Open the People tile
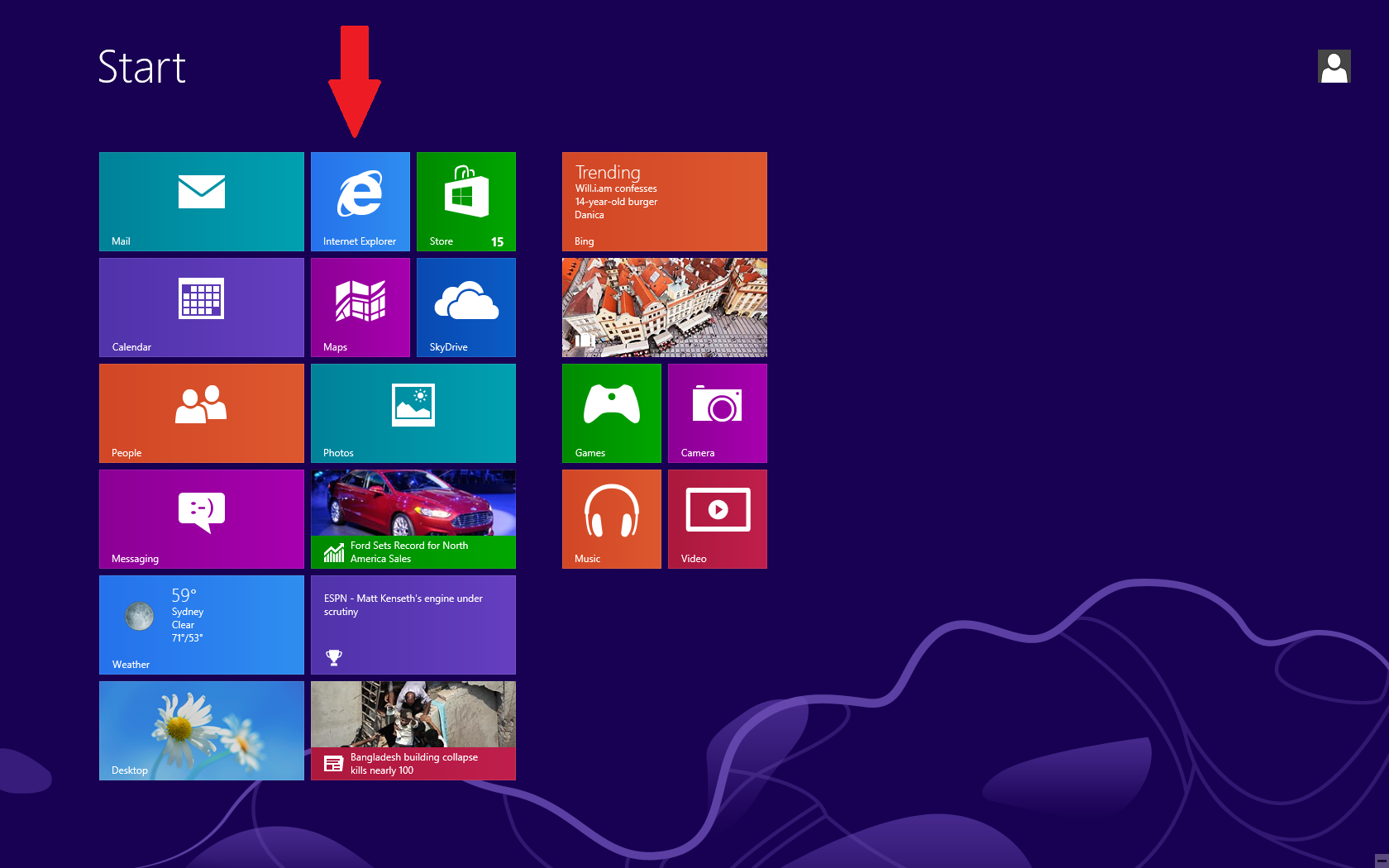Image resolution: width=1389 pixels, height=868 pixels. pyautogui.click(x=201, y=413)
